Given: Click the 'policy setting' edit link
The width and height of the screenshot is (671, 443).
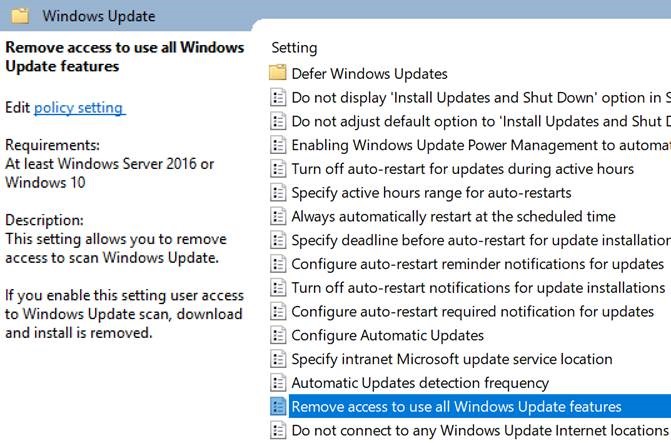Looking at the screenshot, I should click(78, 107).
